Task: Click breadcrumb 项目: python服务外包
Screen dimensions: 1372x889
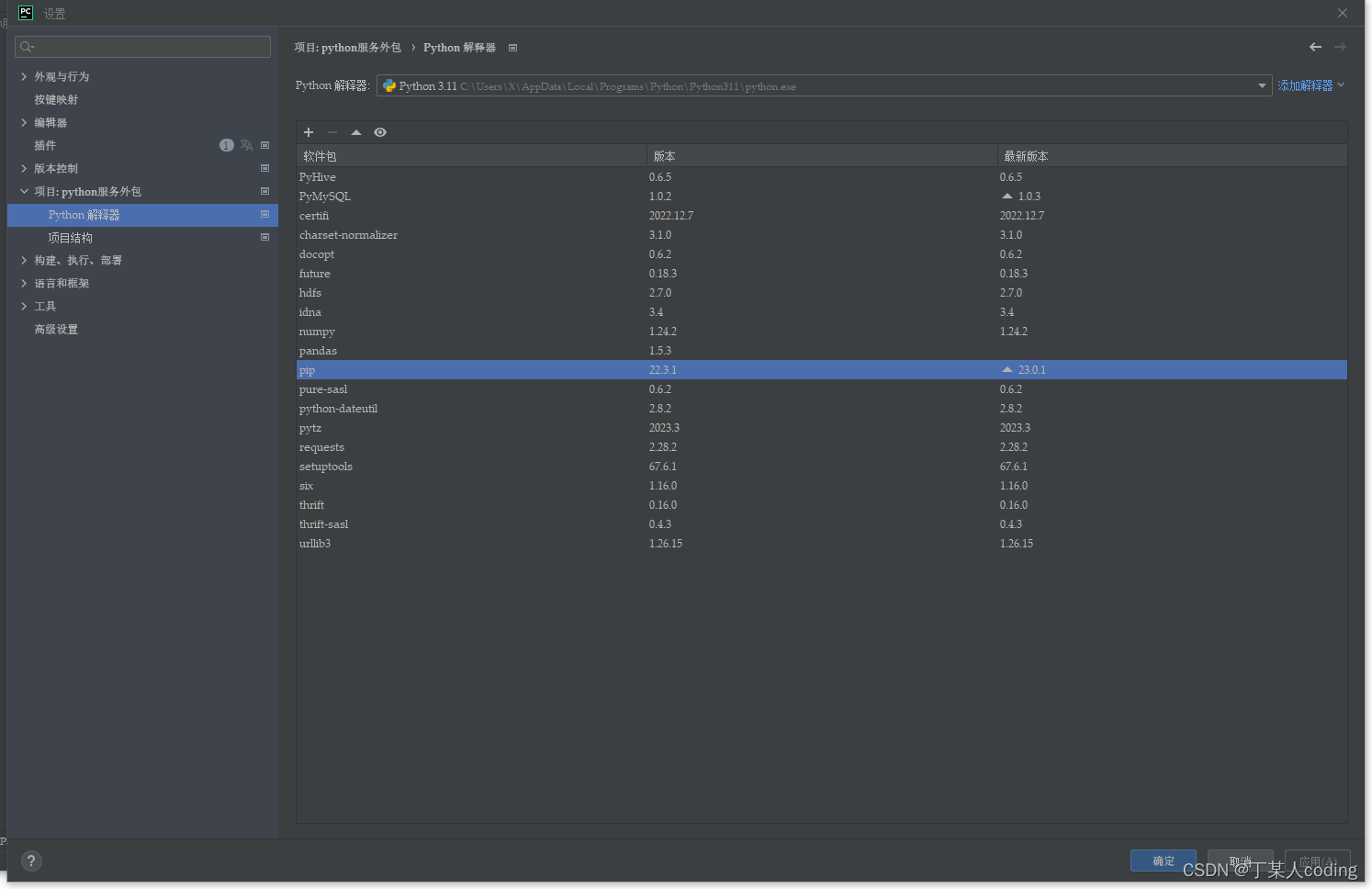Action: (x=347, y=47)
